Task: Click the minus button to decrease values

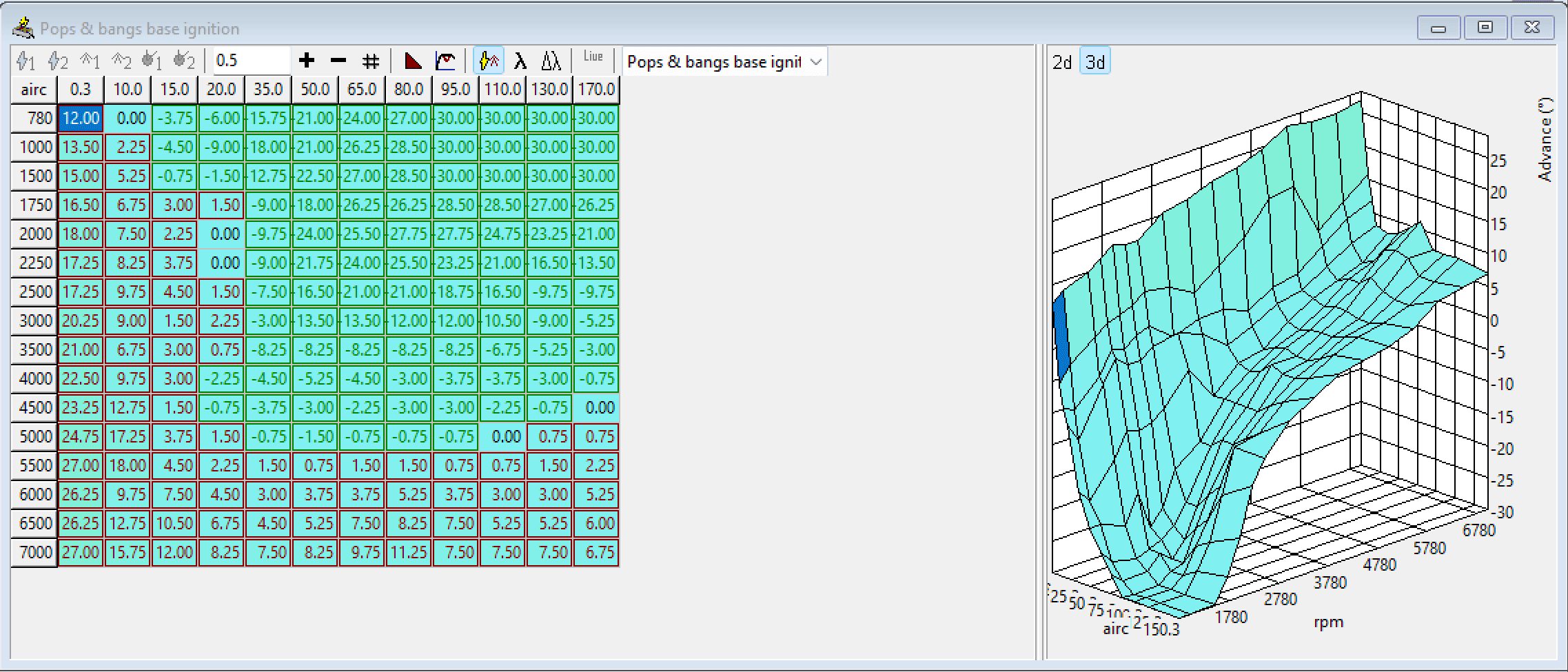Action: 337,61
